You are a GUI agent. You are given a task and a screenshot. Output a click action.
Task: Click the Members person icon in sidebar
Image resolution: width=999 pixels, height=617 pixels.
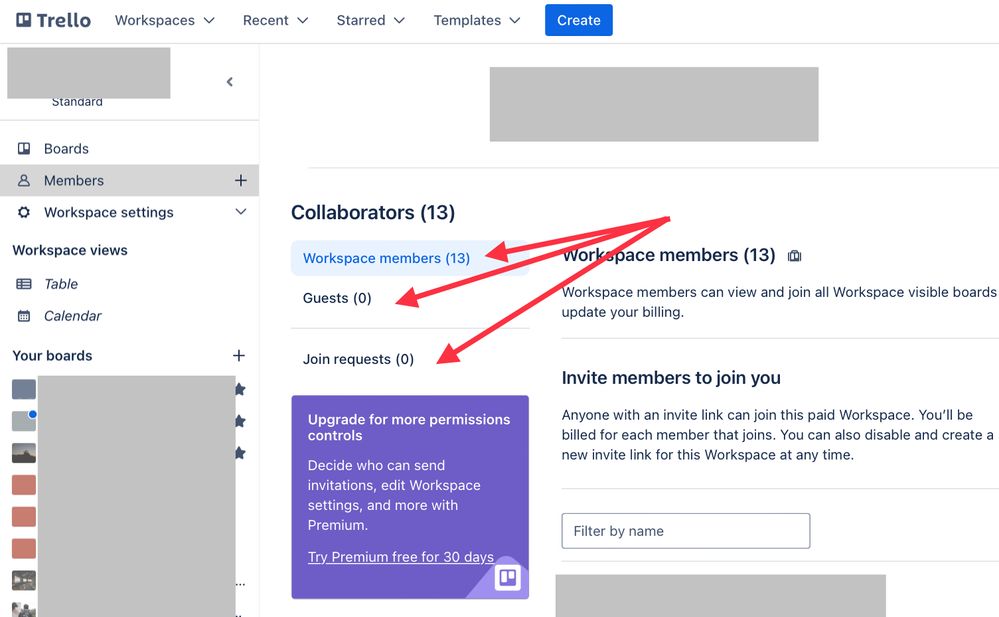coord(24,180)
